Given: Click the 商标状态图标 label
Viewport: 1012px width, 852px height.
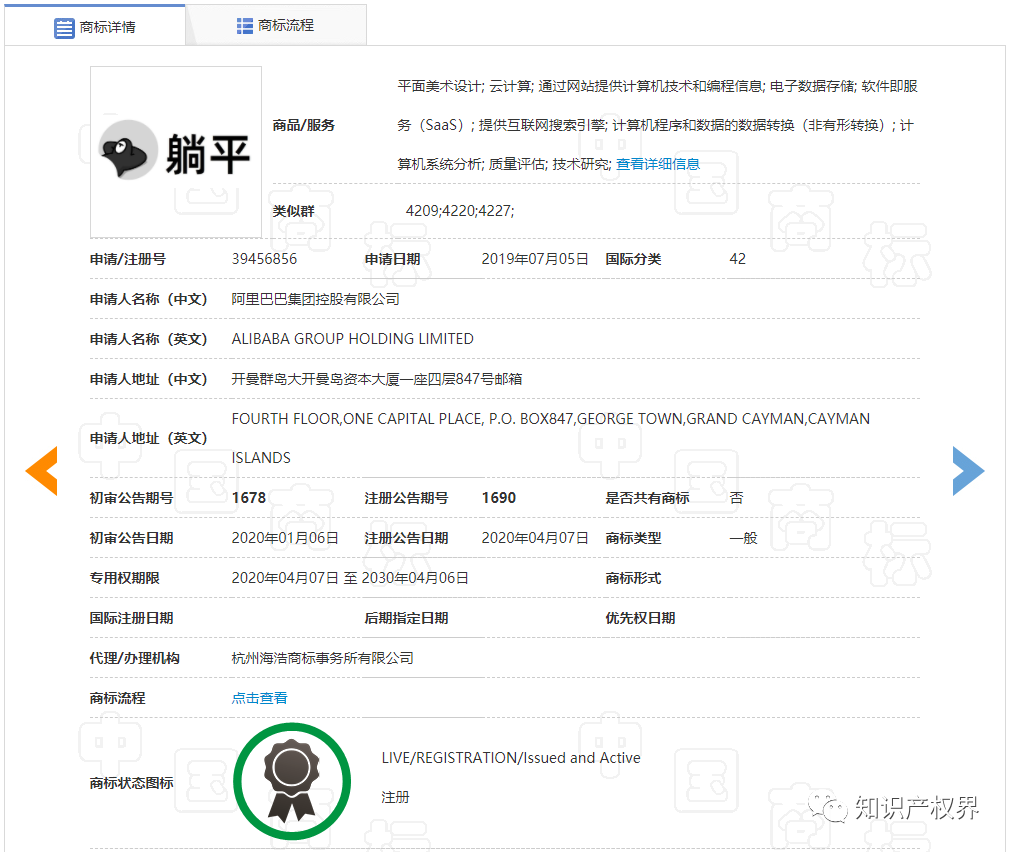Looking at the screenshot, I should coord(132,783).
